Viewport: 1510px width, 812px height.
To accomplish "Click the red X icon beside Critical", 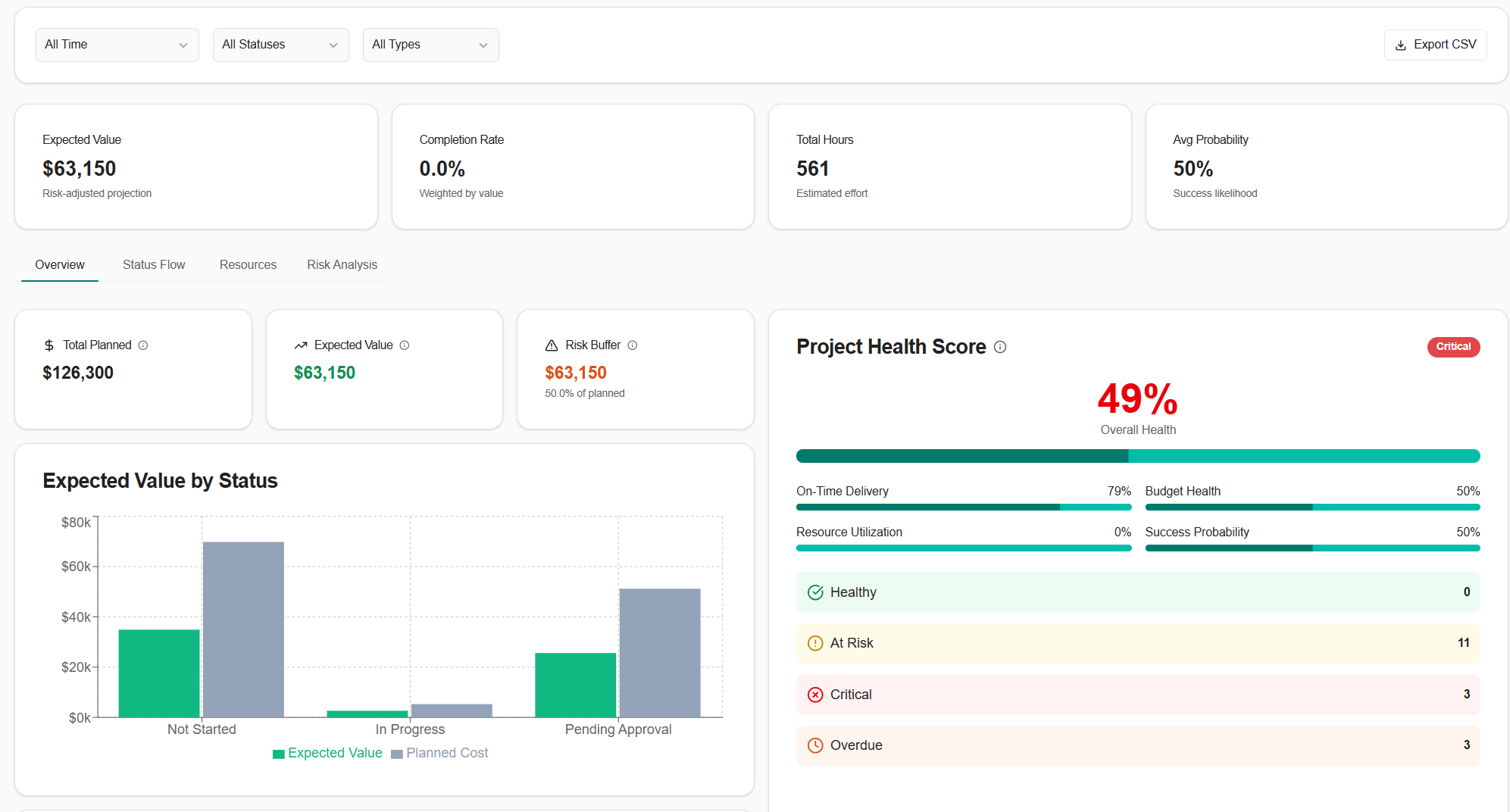I will point(815,695).
